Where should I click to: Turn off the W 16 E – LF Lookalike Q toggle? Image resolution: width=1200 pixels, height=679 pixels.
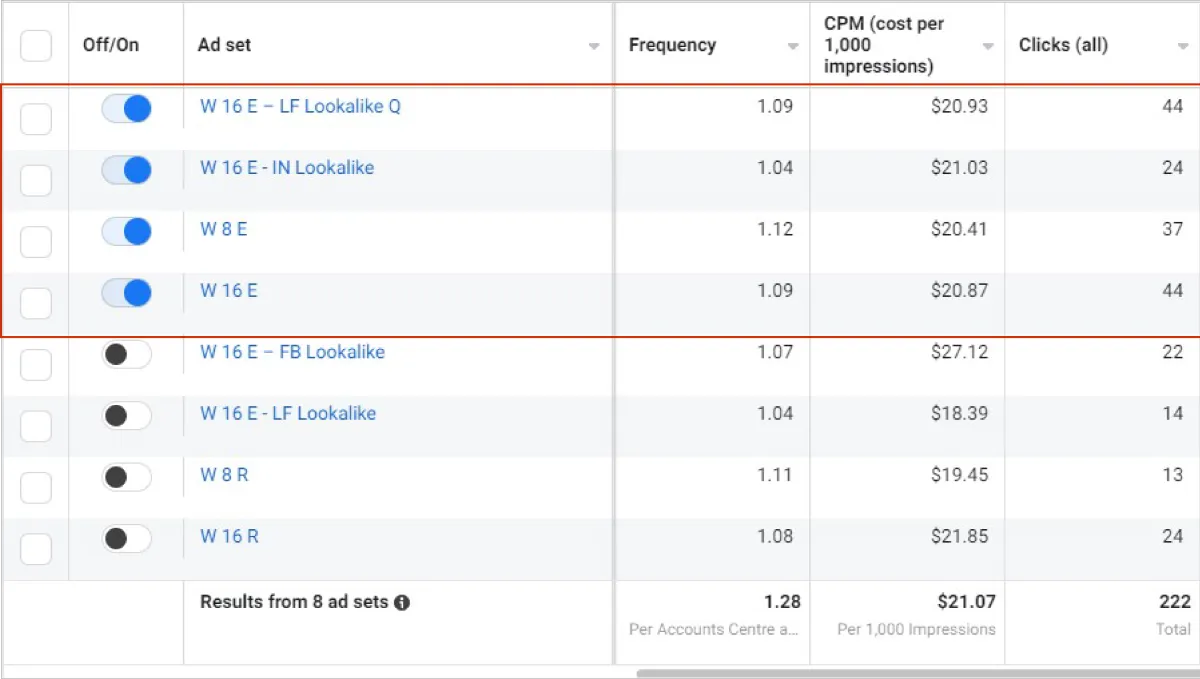126,109
